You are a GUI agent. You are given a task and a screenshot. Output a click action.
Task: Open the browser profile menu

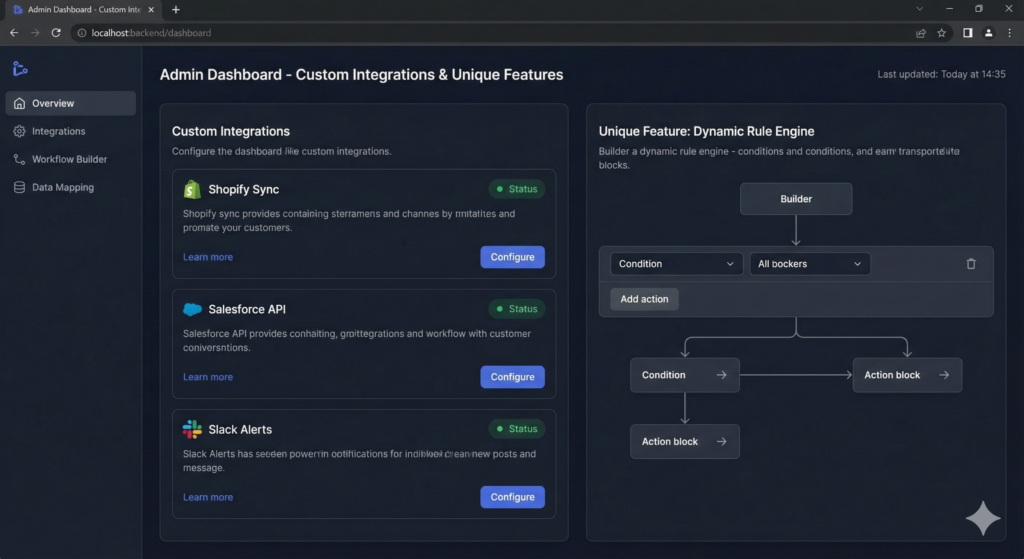989,33
